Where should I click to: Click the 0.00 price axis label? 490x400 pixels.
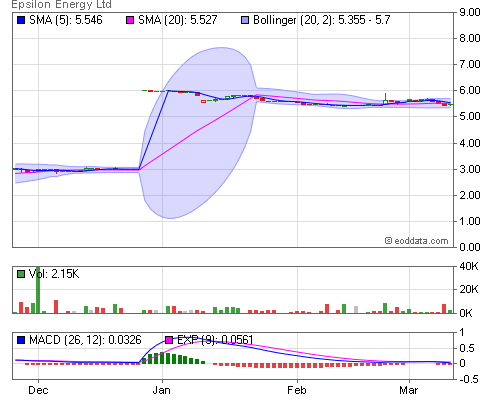click(x=470, y=247)
